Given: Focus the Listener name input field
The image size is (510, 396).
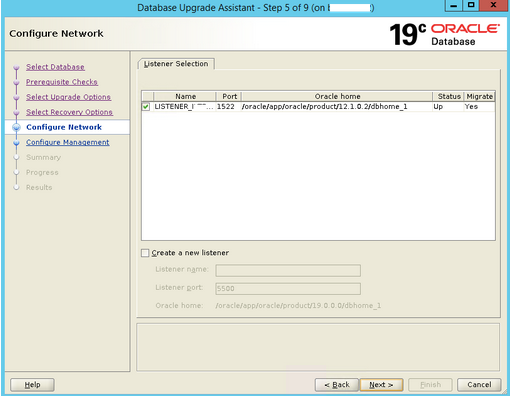Looking at the screenshot, I should (x=288, y=270).
